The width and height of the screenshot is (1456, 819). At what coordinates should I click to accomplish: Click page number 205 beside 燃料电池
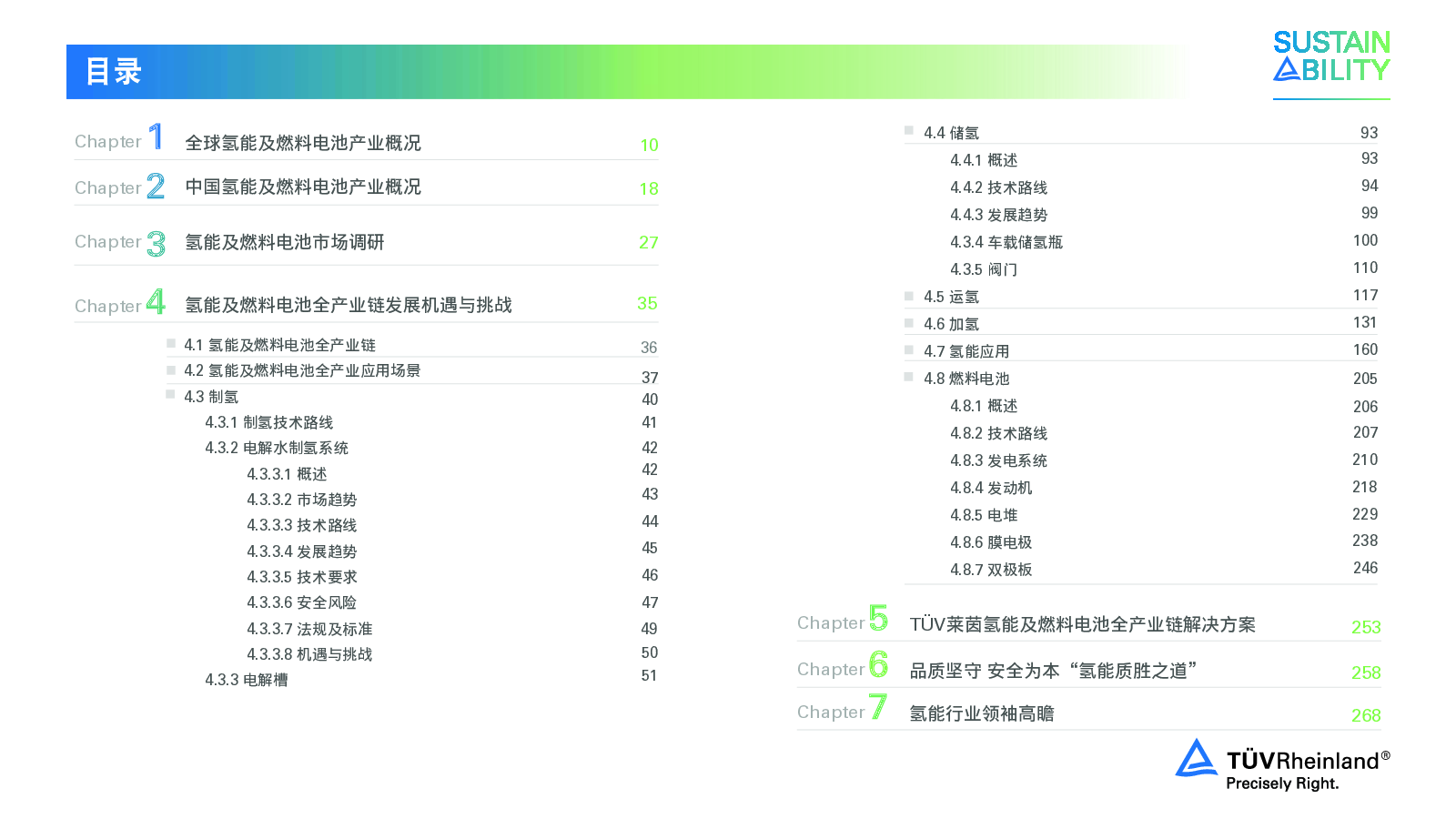[x=1365, y=379]
